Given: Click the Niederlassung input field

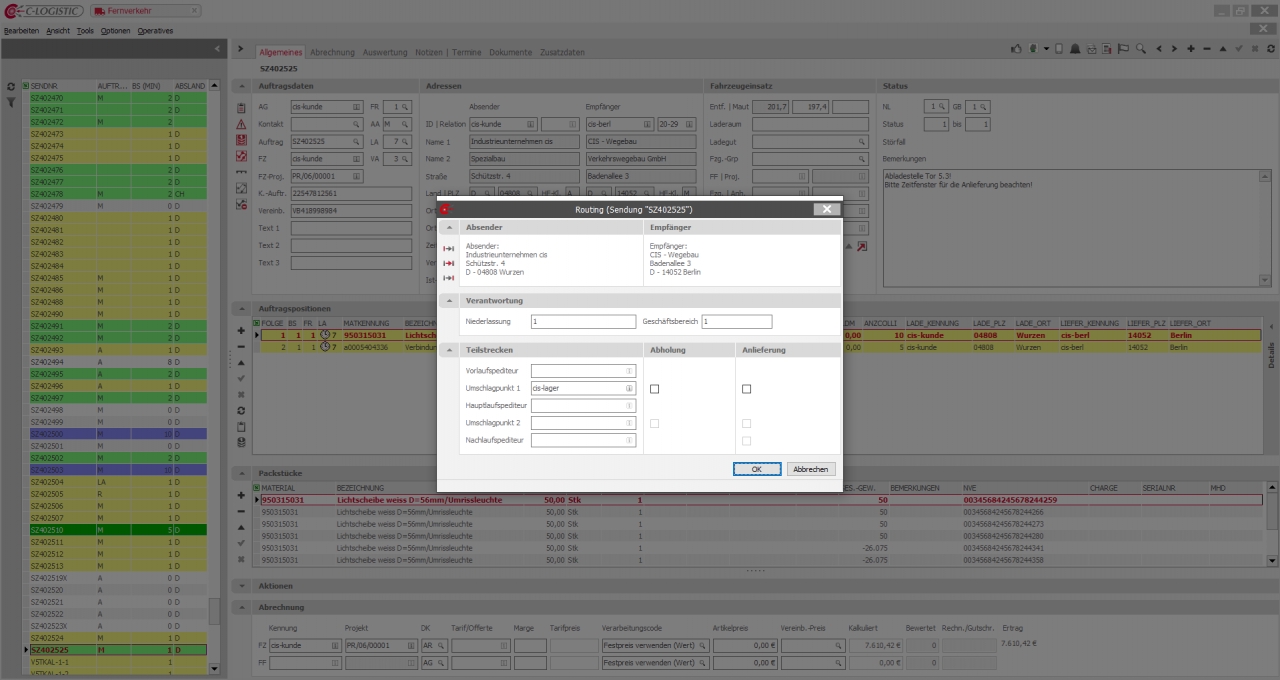Looking at the screenshot, I should 583,322.
